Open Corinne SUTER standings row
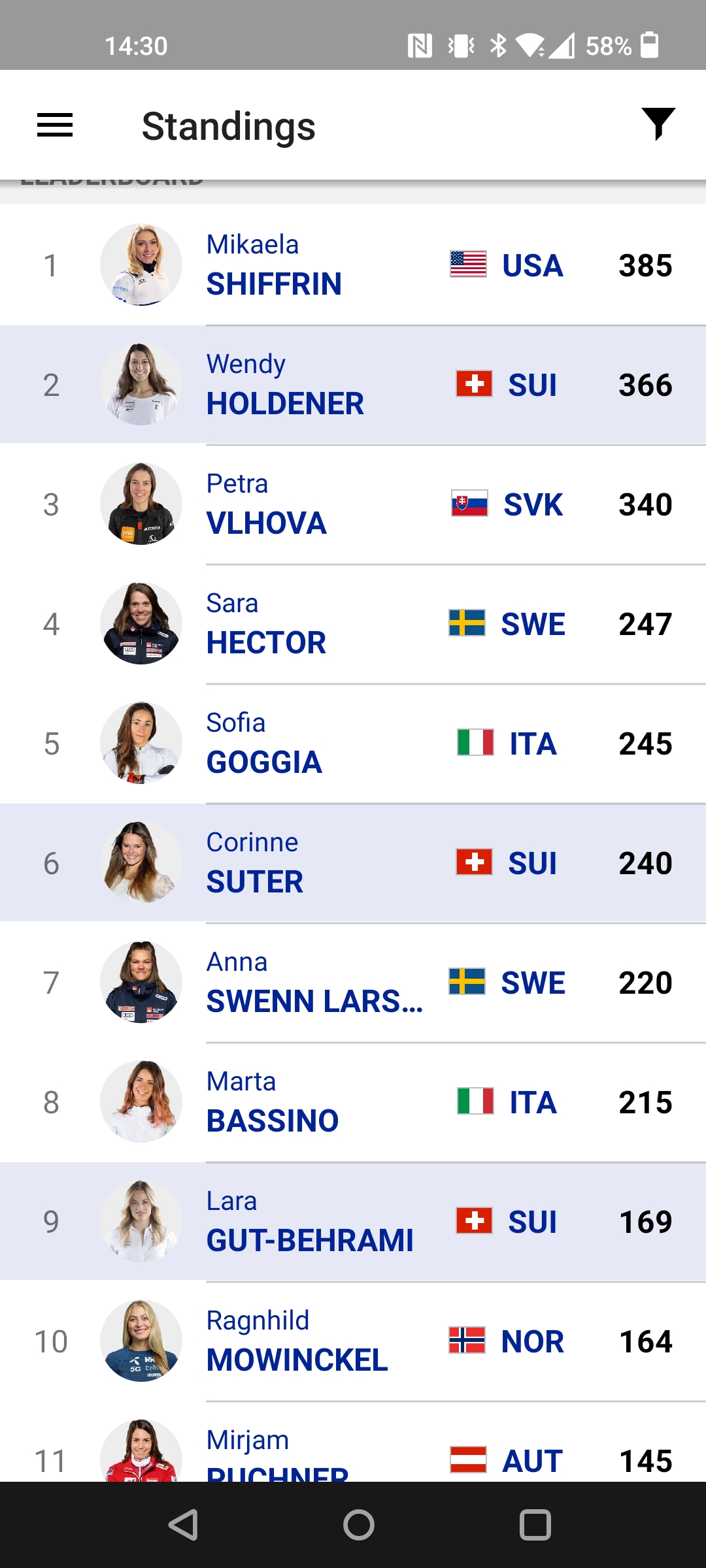The image size is (706, 1568). [353, 863]
